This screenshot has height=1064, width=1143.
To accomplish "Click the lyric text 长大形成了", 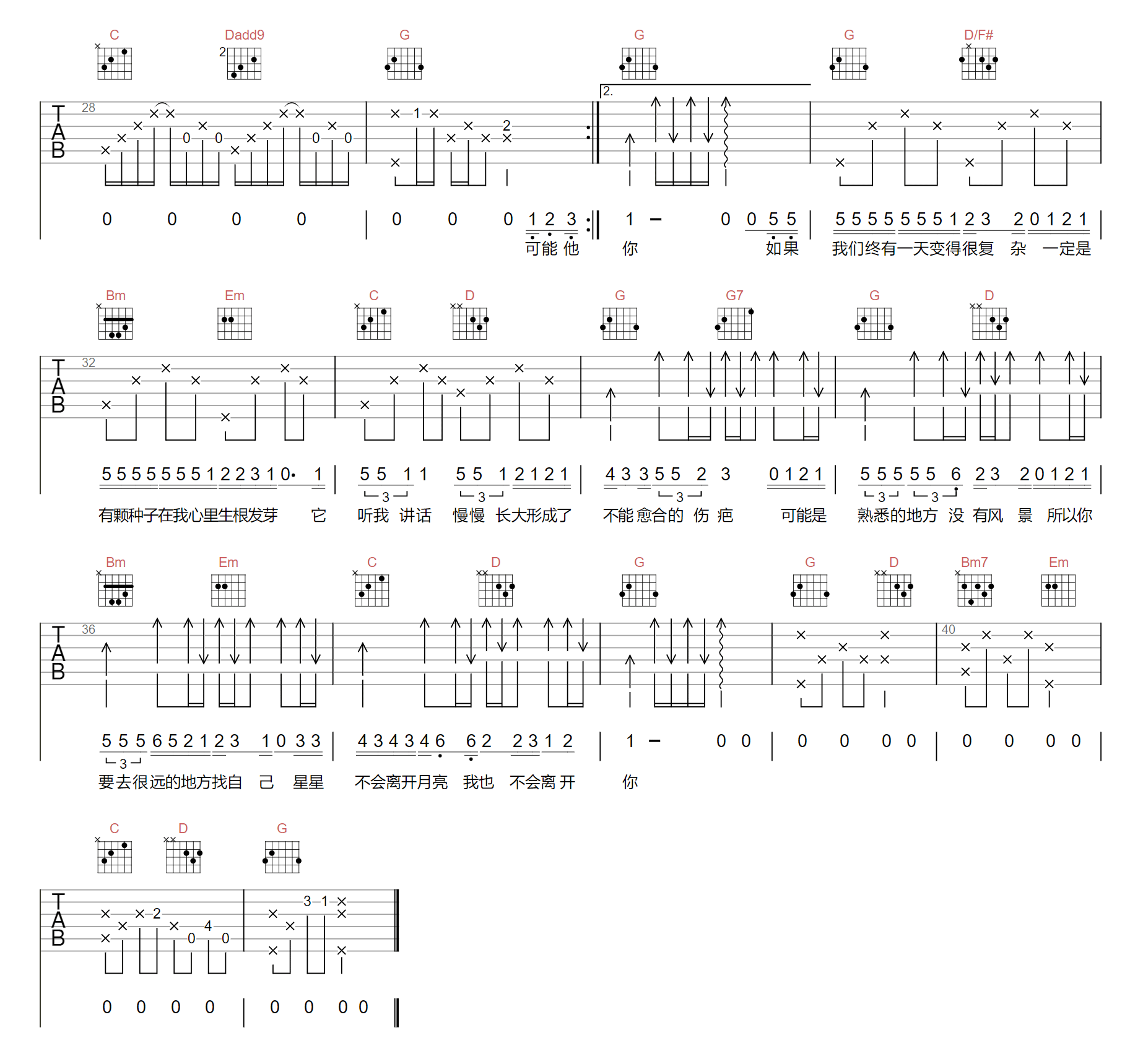I will (534, 515).
